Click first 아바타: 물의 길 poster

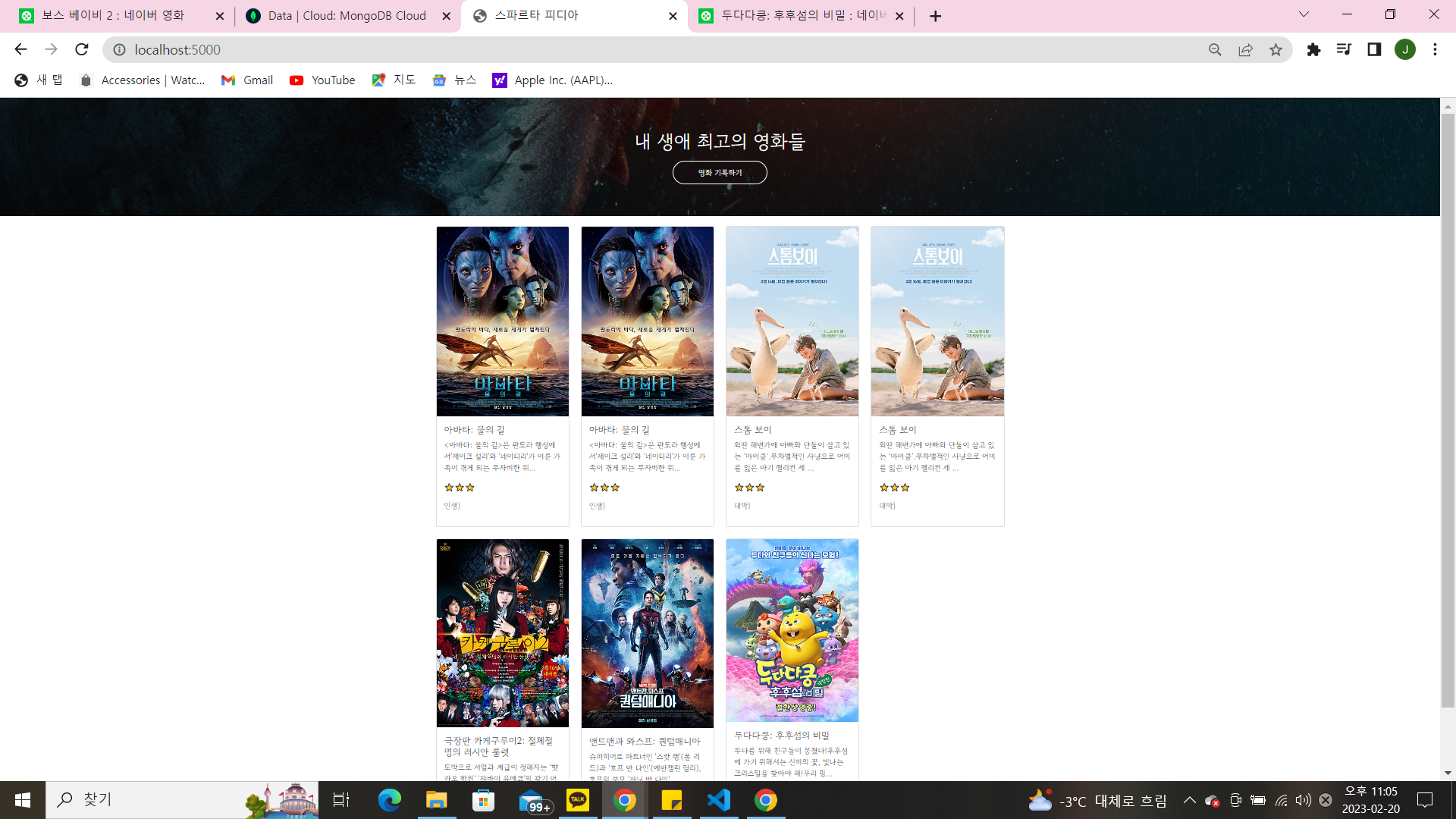[x=502, y=321]
